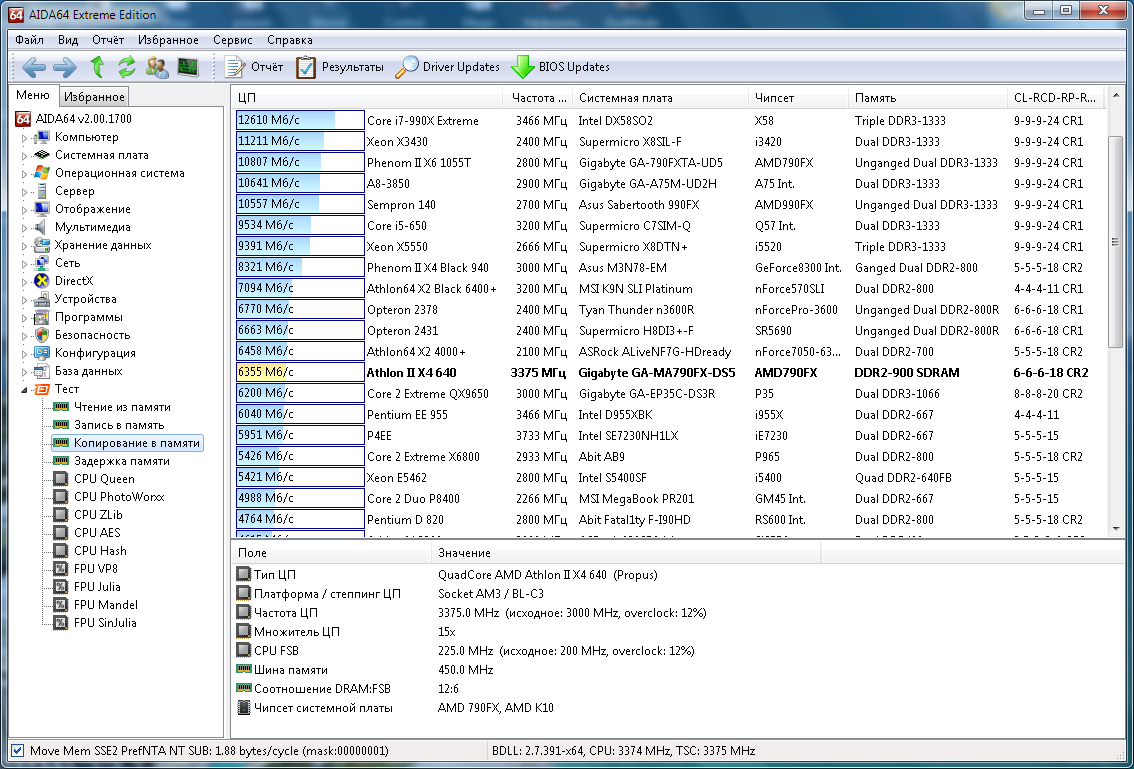Open the Отчёт menu
The height and width of the screenshot is (769, 1134).
click(x=108, y=40)
